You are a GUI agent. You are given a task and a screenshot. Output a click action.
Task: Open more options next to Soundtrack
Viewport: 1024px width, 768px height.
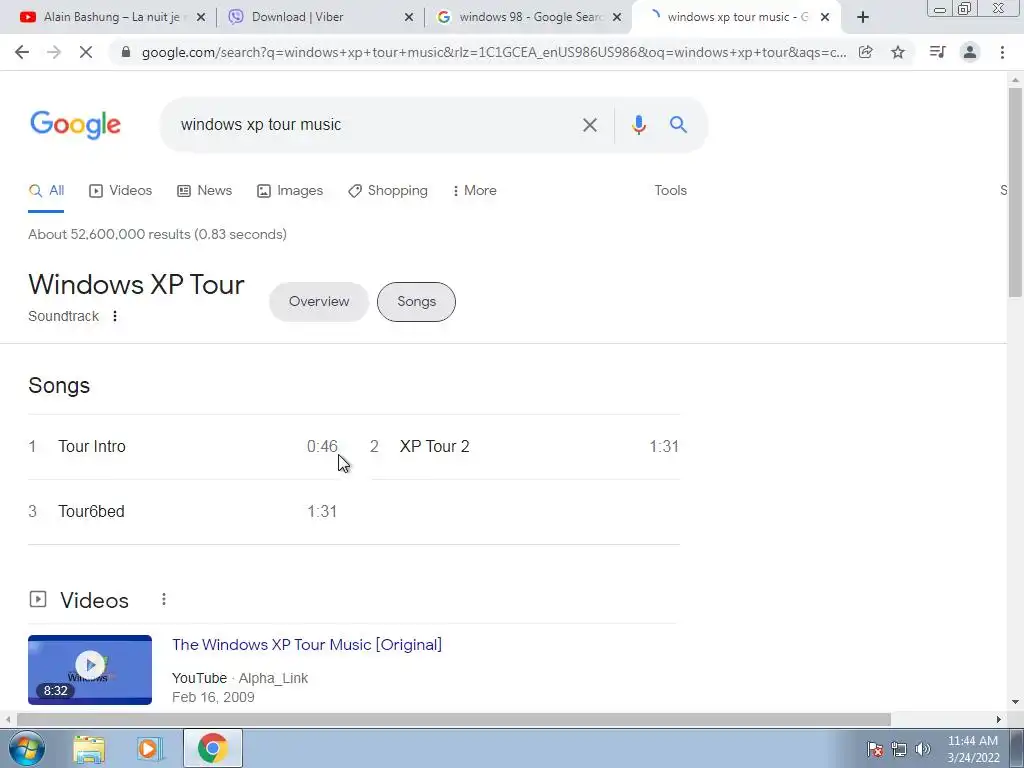[x=115, y=316]
